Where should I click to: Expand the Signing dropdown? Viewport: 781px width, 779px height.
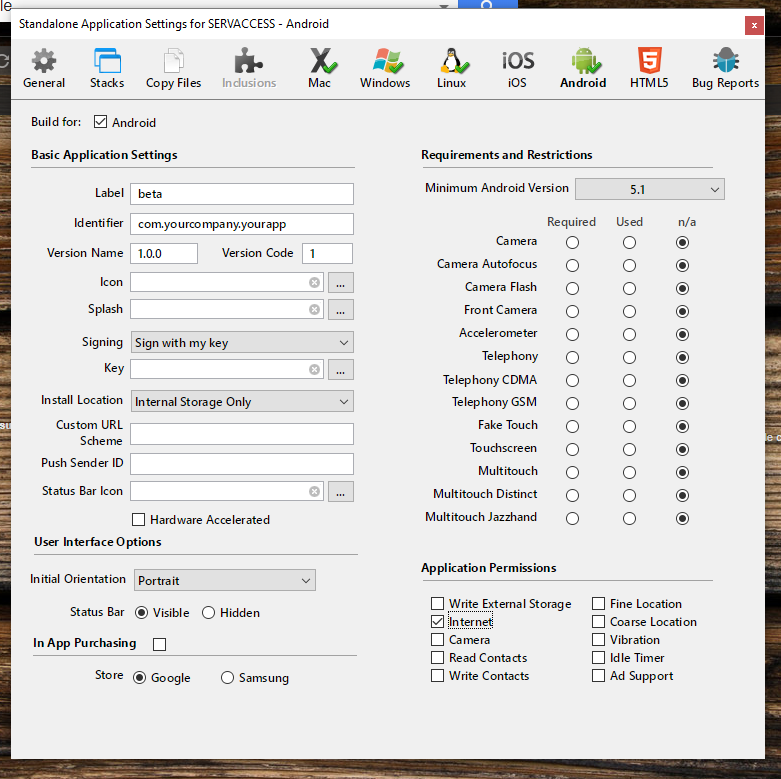pyautogui.click(x=241, y=342)
